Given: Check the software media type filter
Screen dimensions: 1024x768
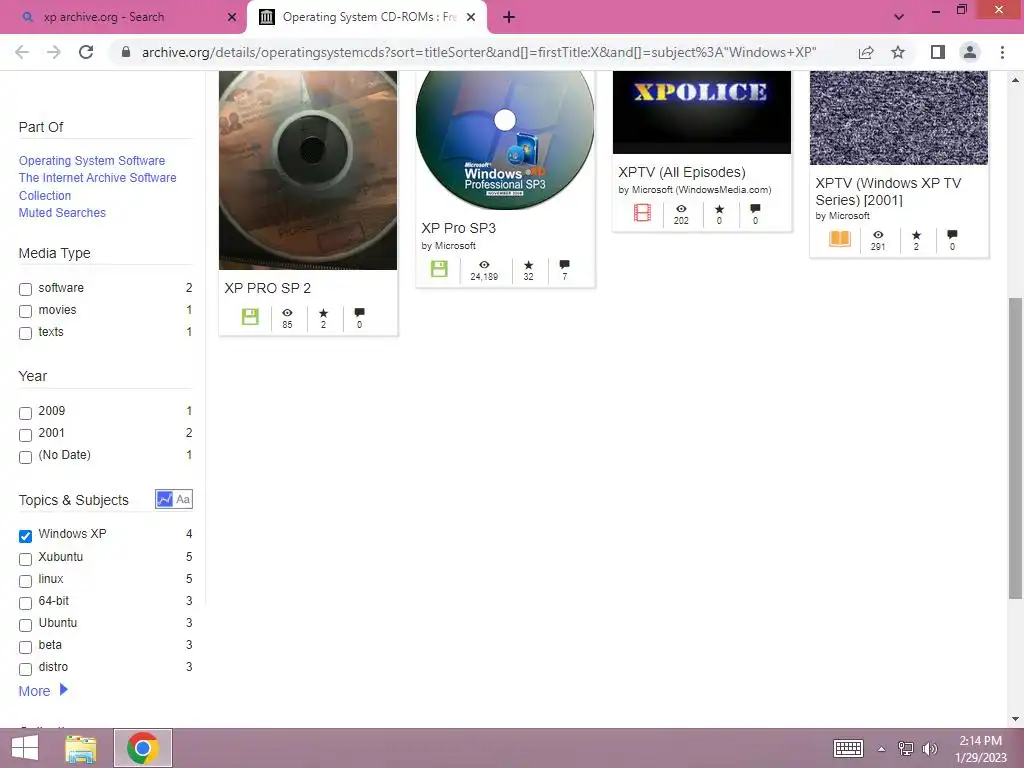Looking at the screenshot, I should (x=25, y=289).
